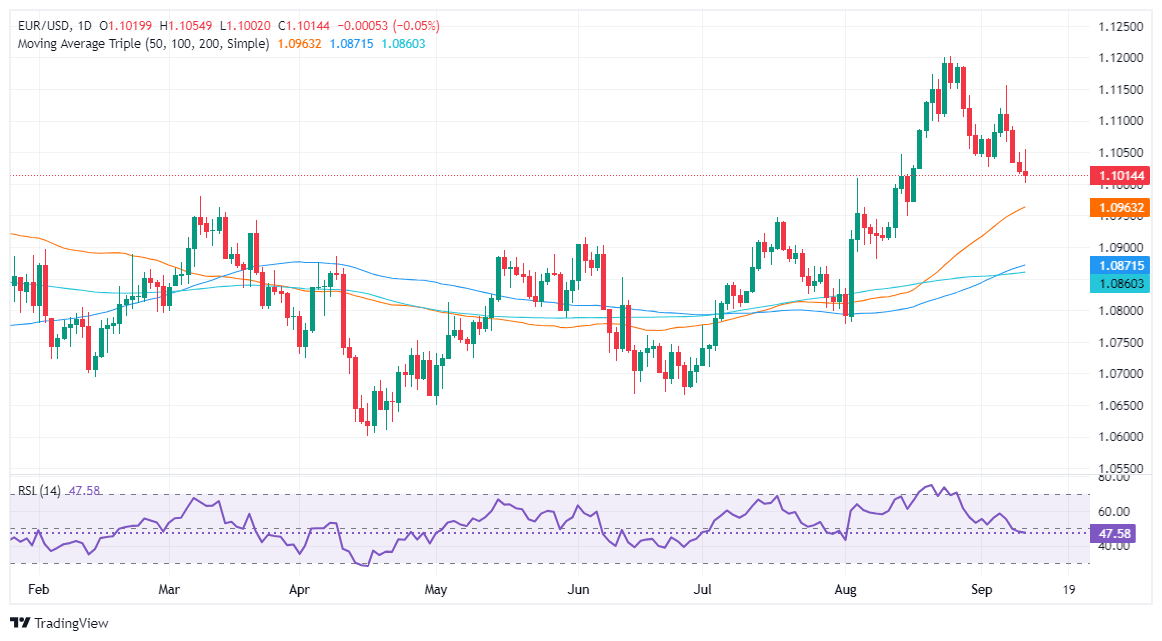Select the EUR/USD symbol title
This screenshot has width=1162, height=641.
pyautogui.click(x=44, y=26)
